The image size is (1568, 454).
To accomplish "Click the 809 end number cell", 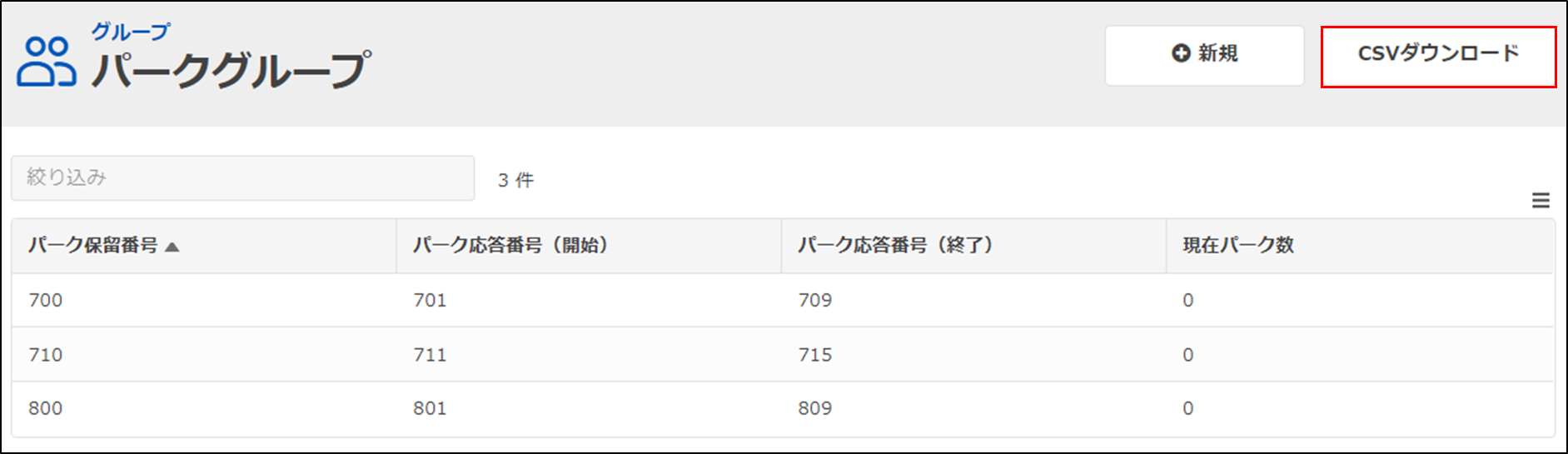I will coord(814,408).
